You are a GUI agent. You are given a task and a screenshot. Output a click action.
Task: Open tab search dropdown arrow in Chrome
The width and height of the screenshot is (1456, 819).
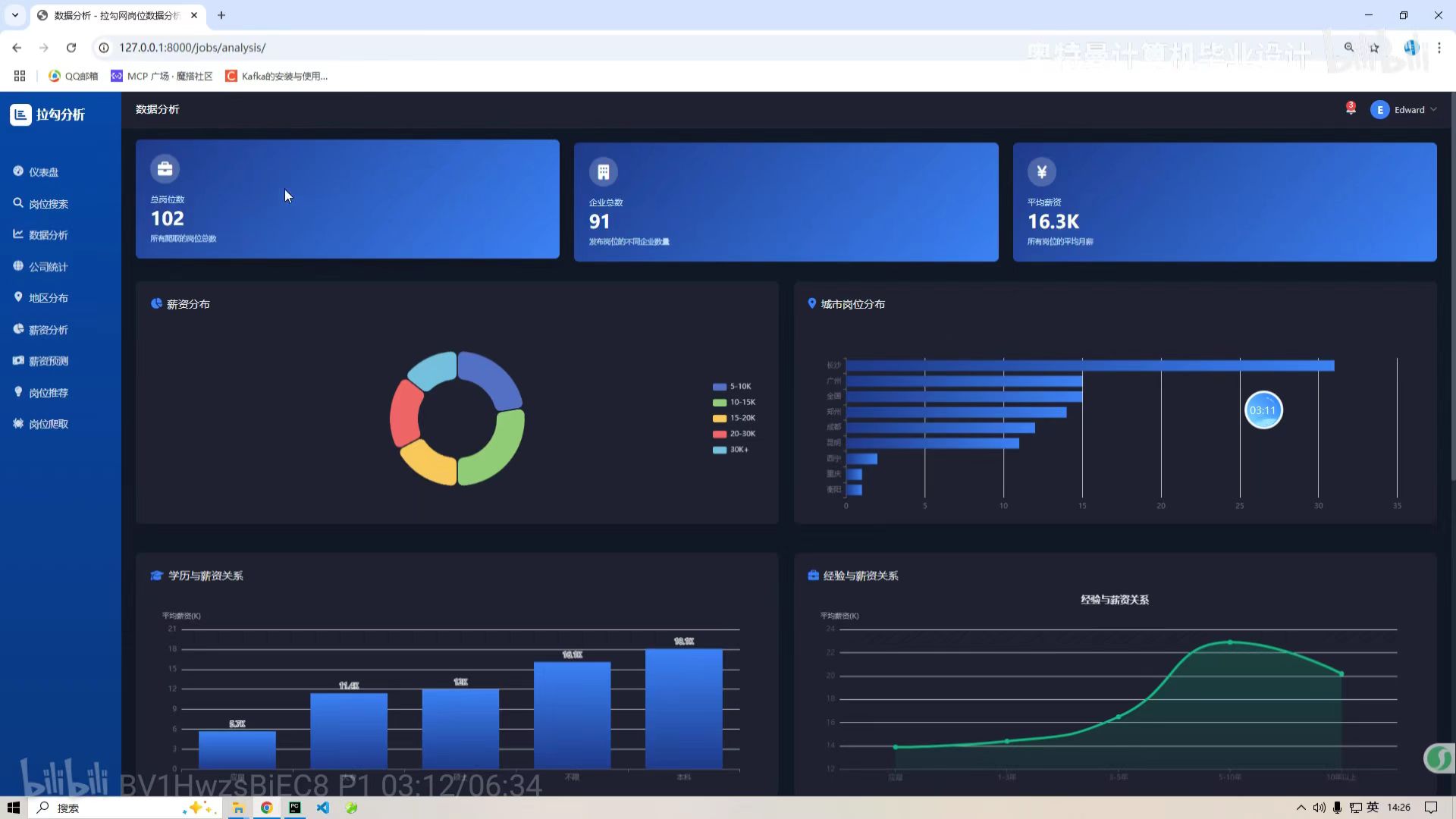(15, 15)
